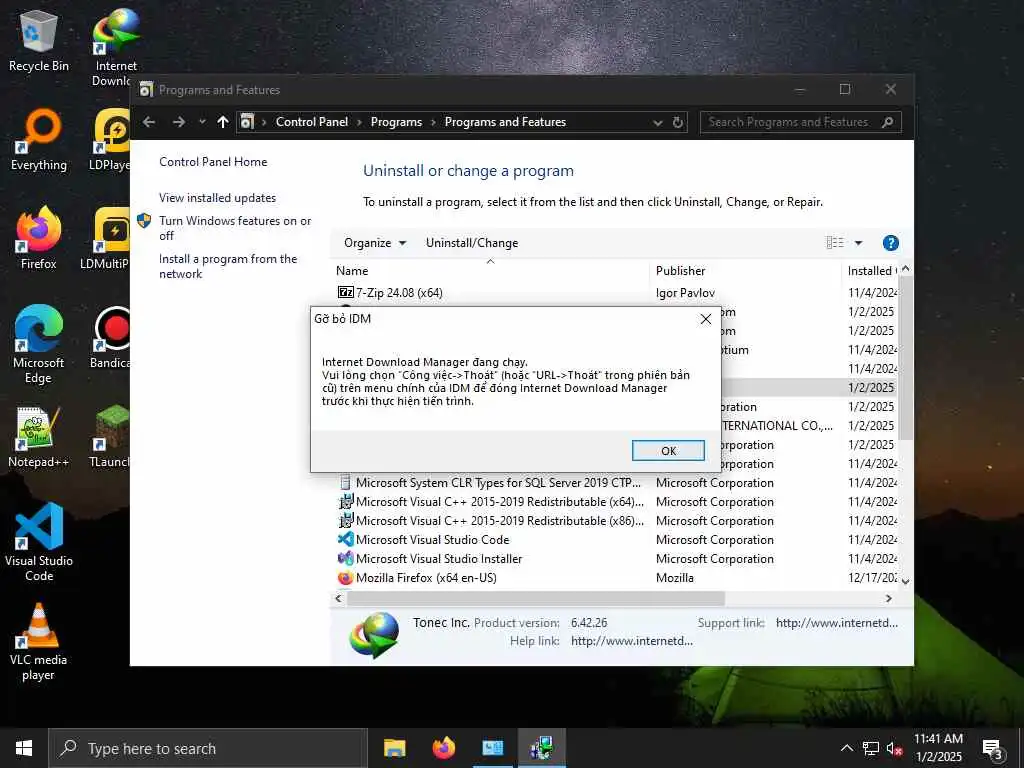The height and width of the screenshot is (768, 1024).
Task: Open the Support link URL in details pane
Action: tap(837, 623)
